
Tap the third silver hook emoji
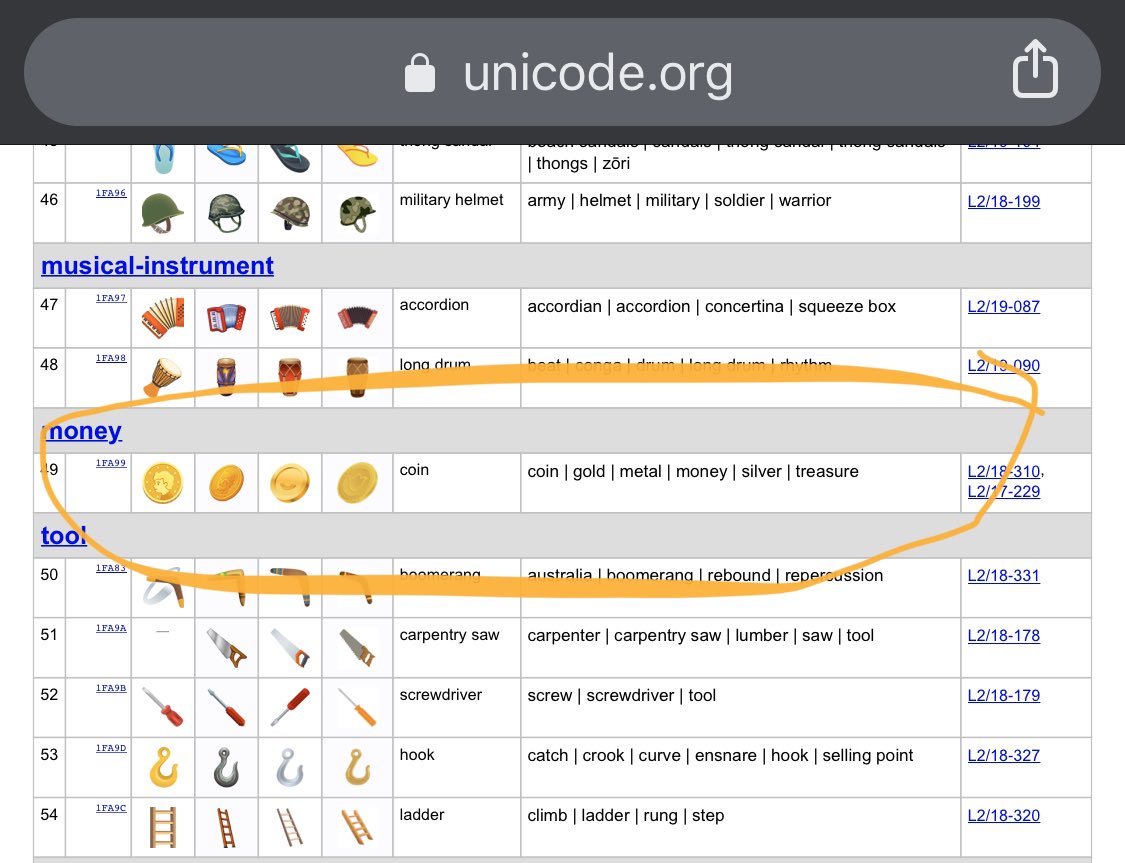290,767
